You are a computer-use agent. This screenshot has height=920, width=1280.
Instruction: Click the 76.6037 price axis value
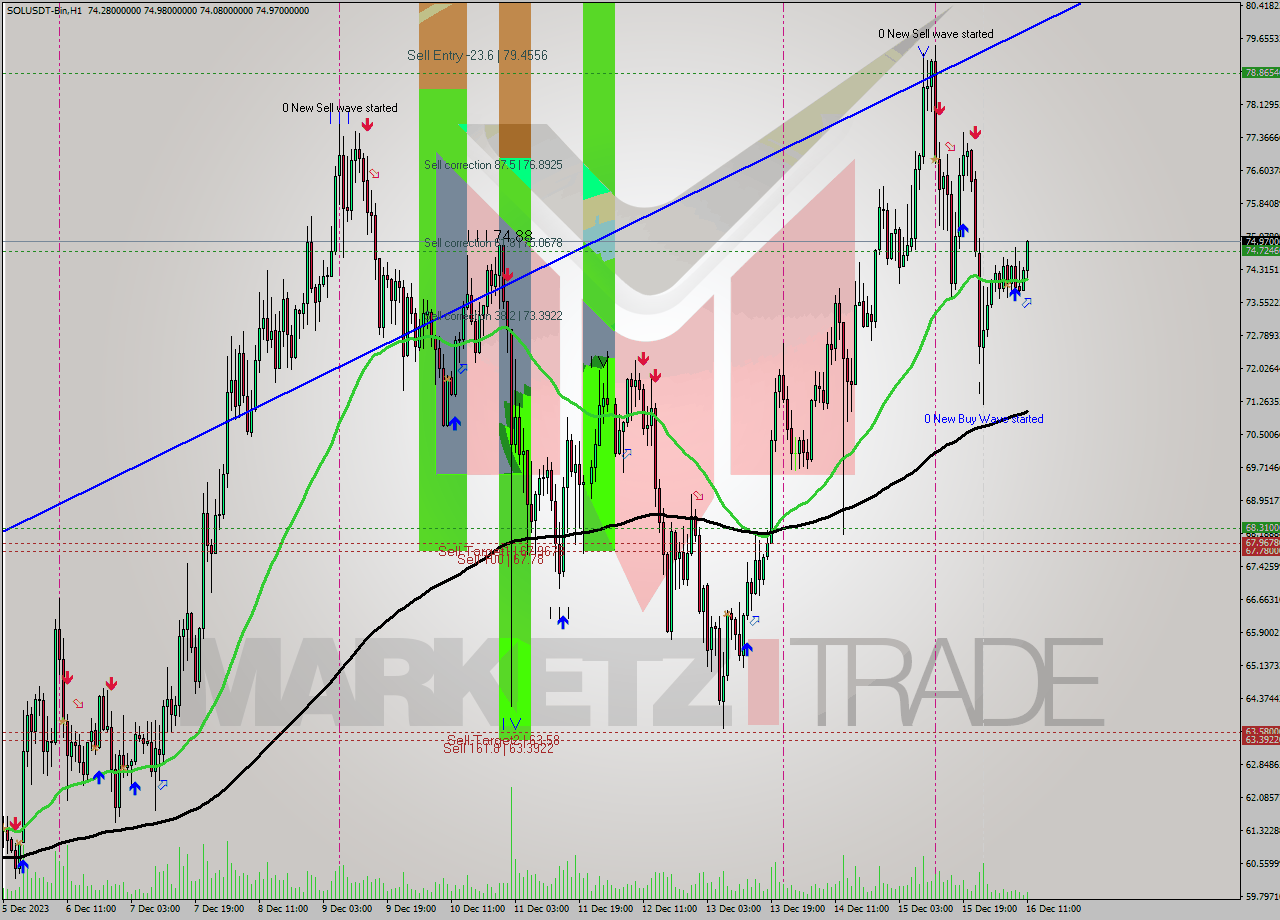click(x=1261, y=170)
